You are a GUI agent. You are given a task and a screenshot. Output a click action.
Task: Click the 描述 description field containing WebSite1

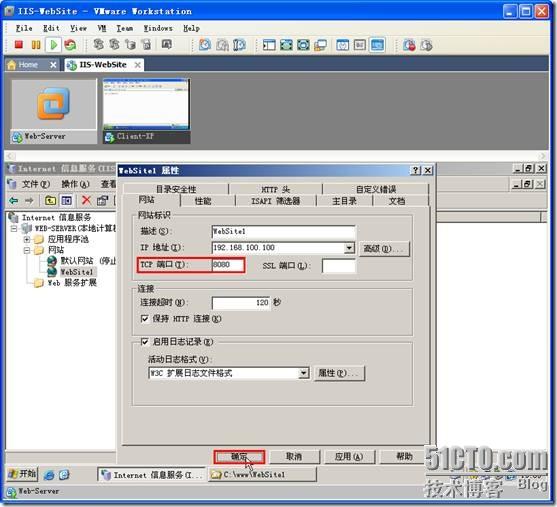(283, 231)
